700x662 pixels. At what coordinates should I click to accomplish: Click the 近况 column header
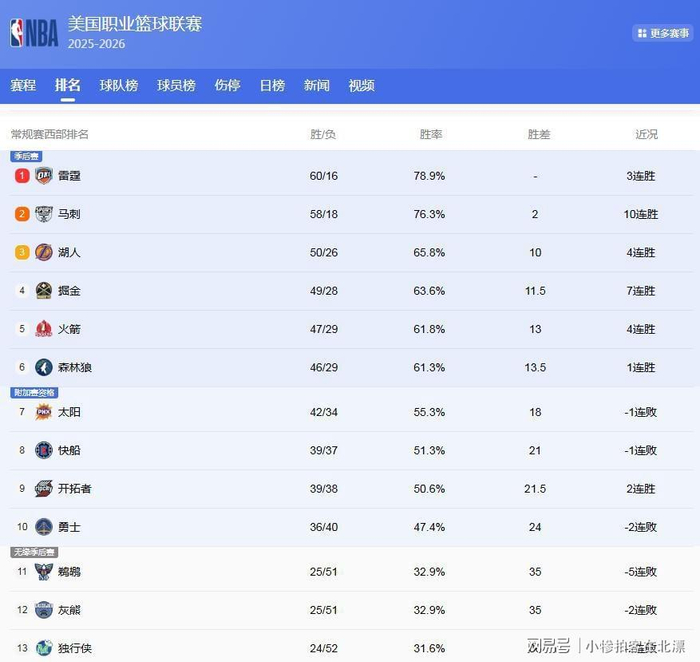tap(647, 134)
